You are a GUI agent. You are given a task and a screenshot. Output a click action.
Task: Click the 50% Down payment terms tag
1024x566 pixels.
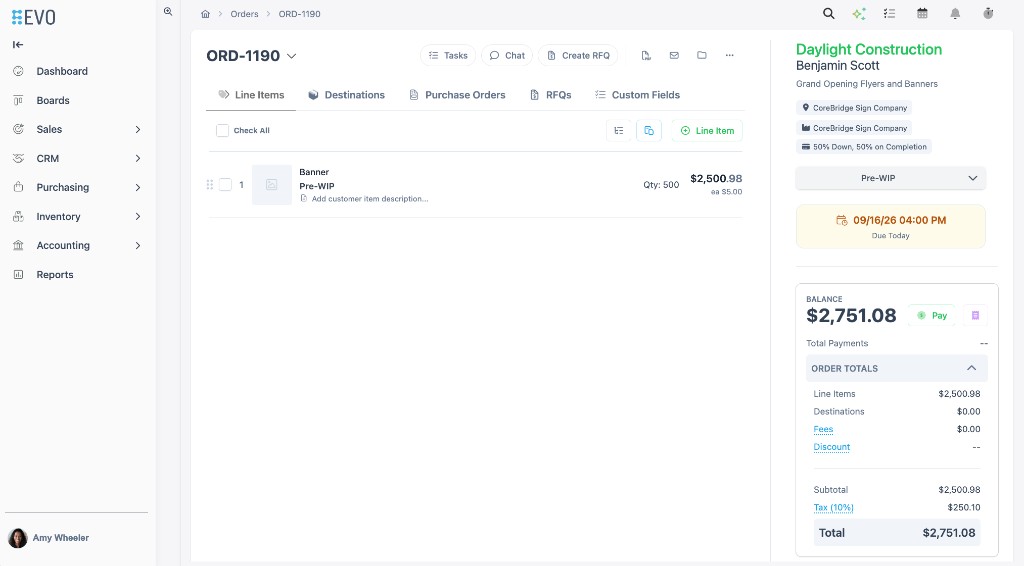click(x=864, y=147)
